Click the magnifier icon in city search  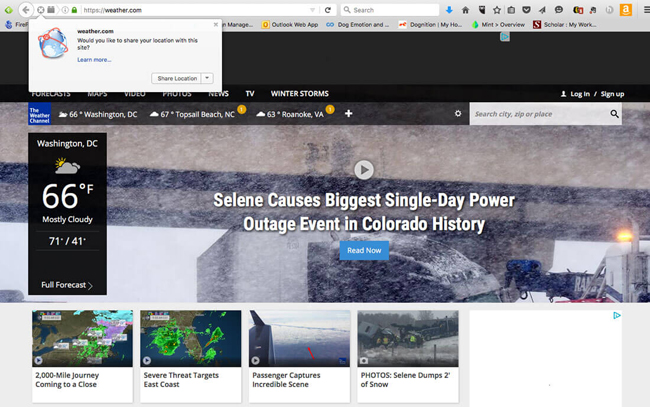point(615,115)
